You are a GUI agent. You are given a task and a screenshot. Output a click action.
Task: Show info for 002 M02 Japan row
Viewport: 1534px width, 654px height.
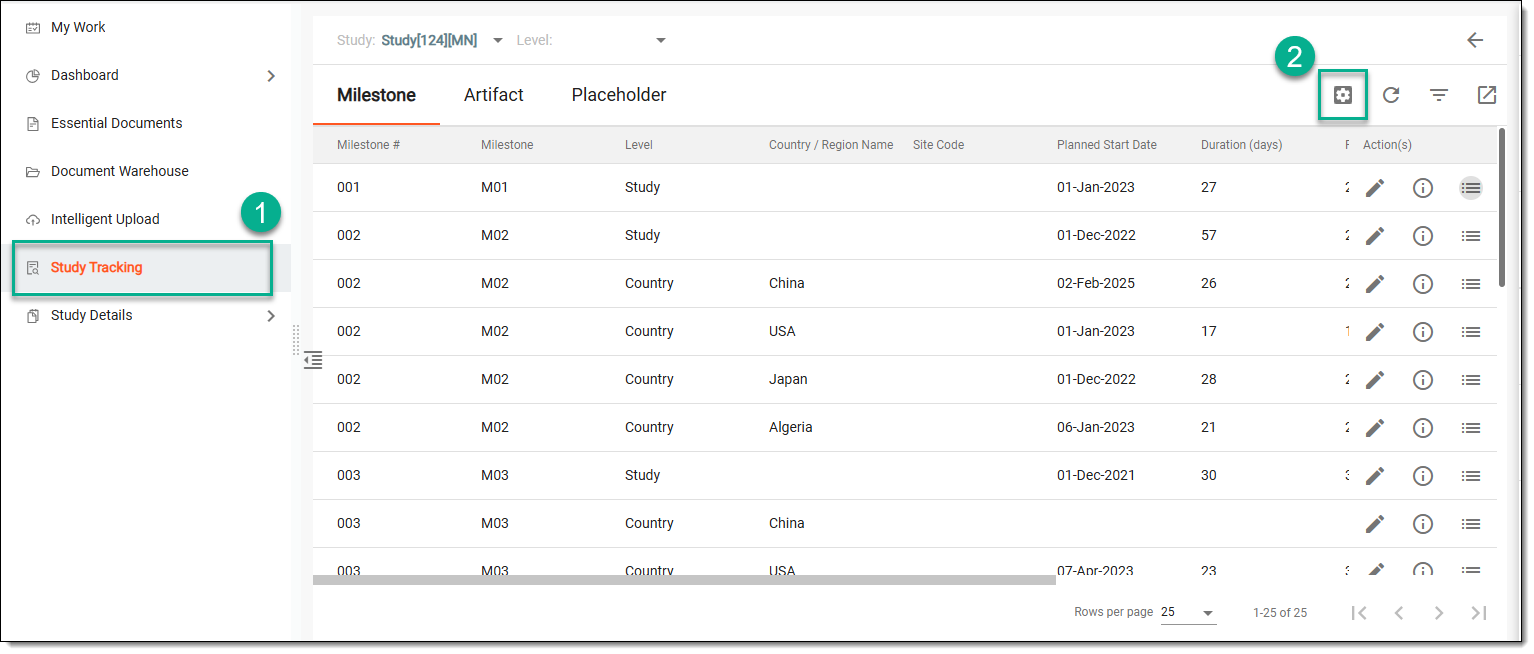[x=1423, y=380]
